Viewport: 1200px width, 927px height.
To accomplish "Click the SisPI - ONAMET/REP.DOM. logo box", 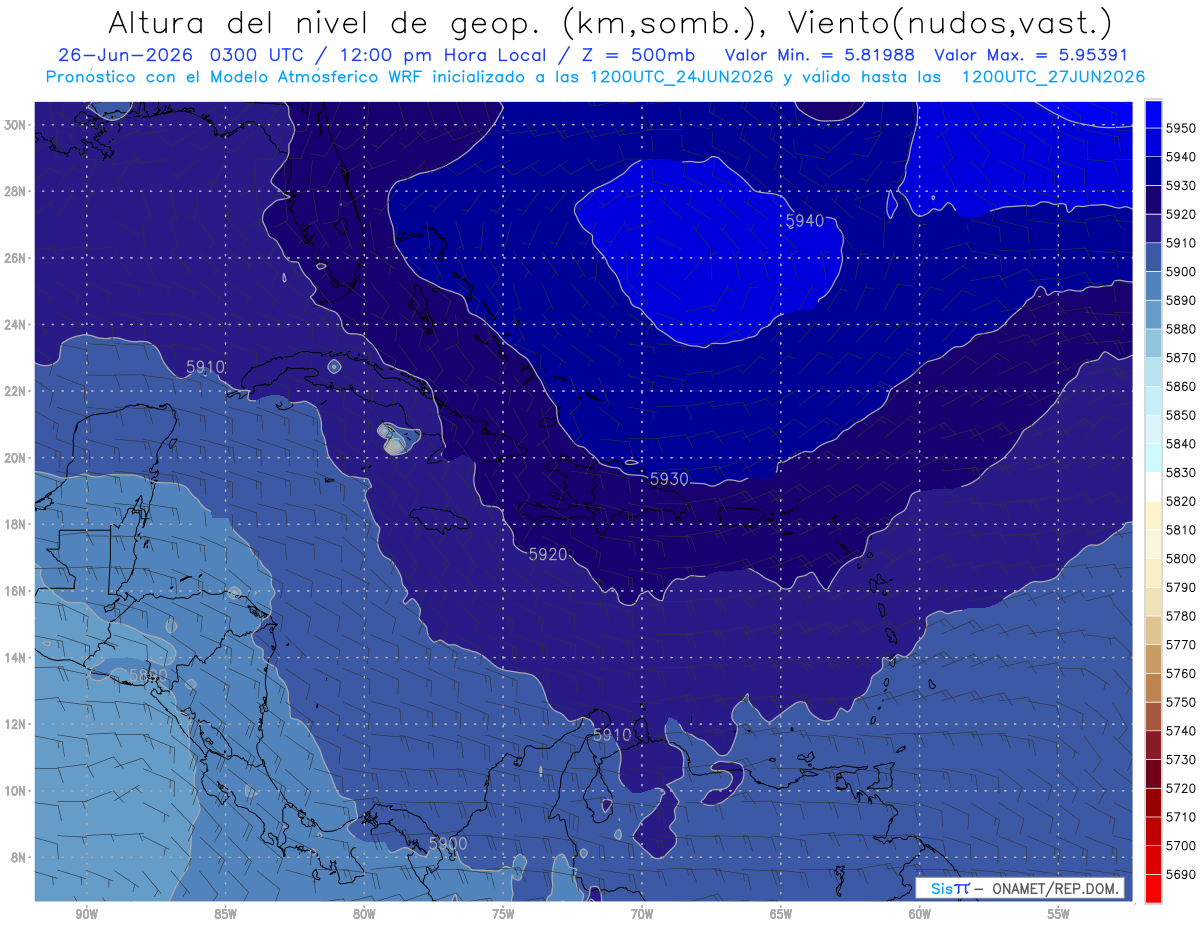I will coord(1020,888).
